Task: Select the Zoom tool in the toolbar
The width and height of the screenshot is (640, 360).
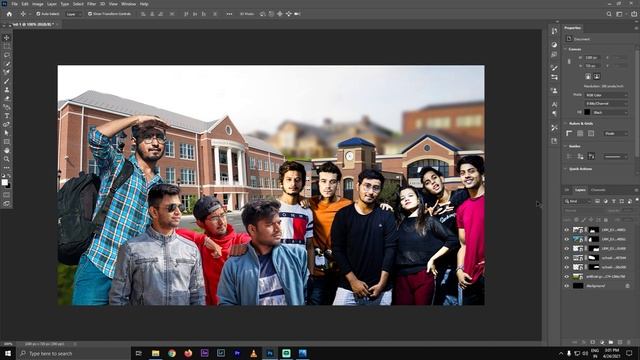Action: (x=7, y=159)
